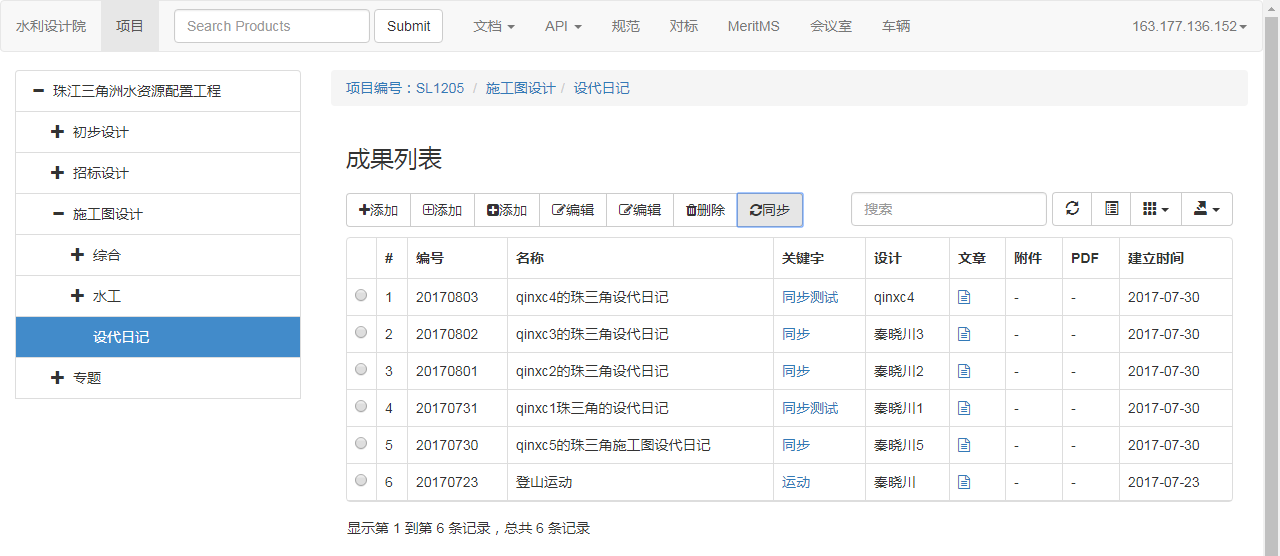Click the trash 删除 delete button
1280x556 pixels.
click(705, 210)
